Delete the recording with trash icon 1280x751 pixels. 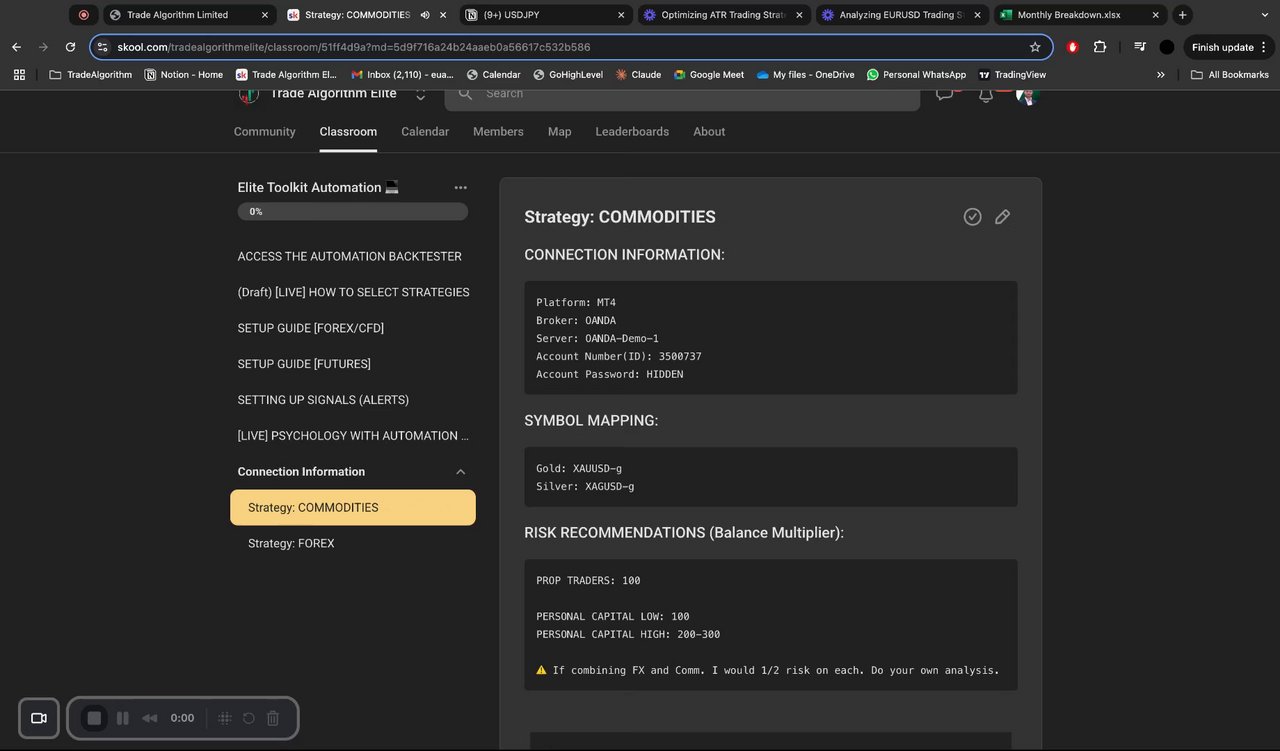[273, 718]
